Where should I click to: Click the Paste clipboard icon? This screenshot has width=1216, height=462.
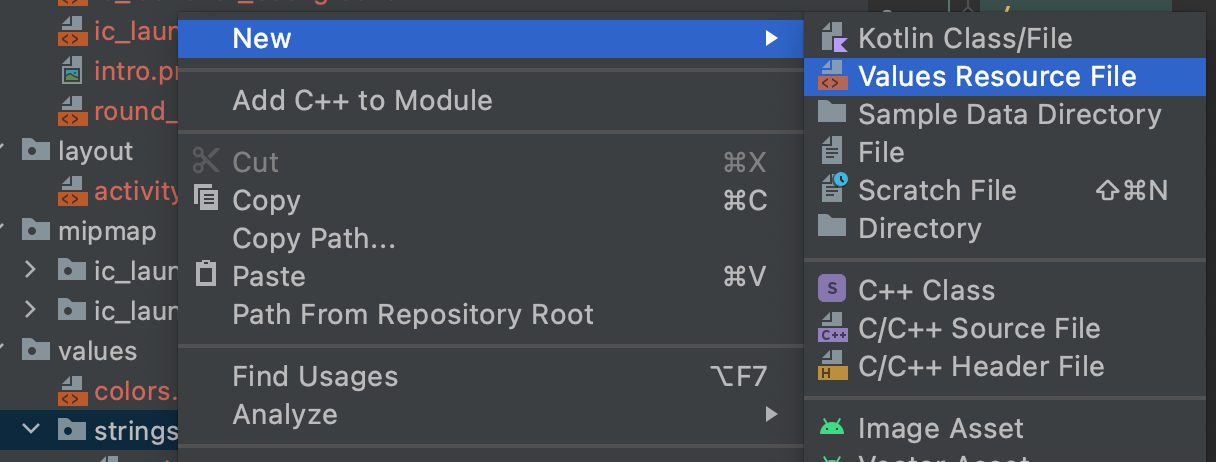tap(206, 275)
